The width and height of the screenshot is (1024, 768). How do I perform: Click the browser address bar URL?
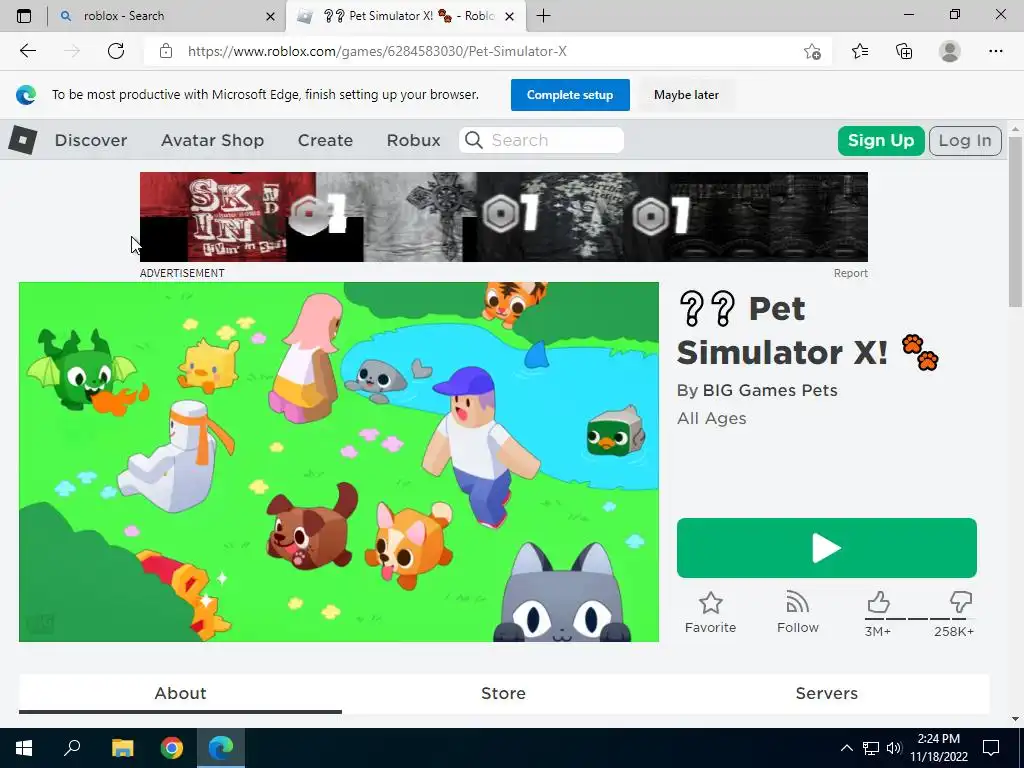click(377, 51)
